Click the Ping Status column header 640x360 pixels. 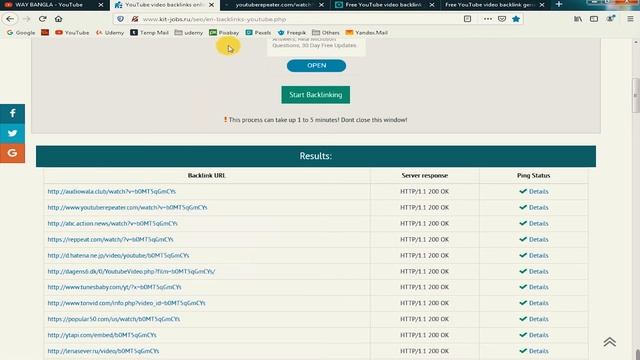533,176
